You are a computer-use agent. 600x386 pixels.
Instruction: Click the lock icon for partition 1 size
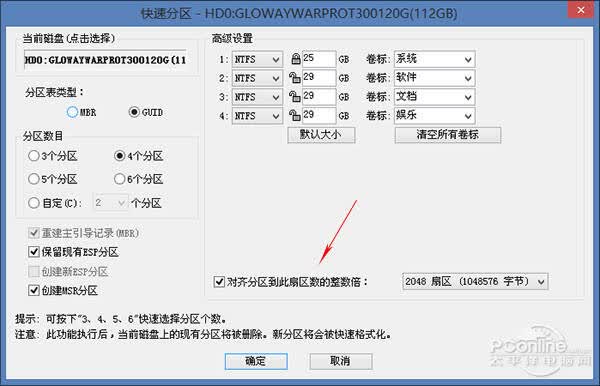295,59
